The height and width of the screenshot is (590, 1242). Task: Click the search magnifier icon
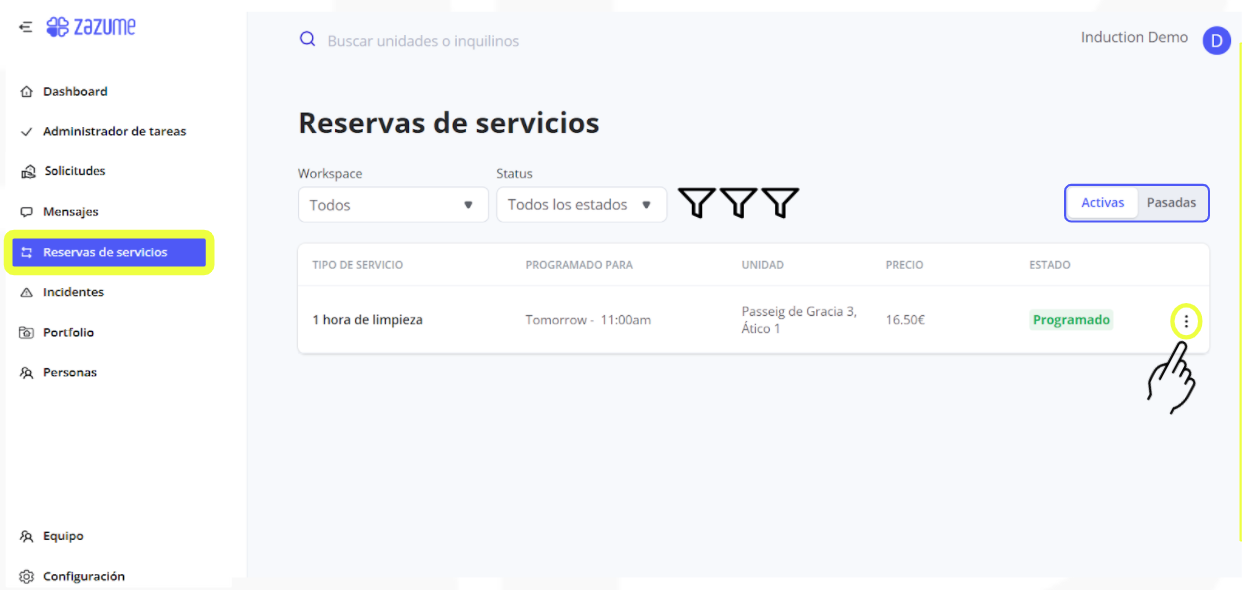(308, 40)
